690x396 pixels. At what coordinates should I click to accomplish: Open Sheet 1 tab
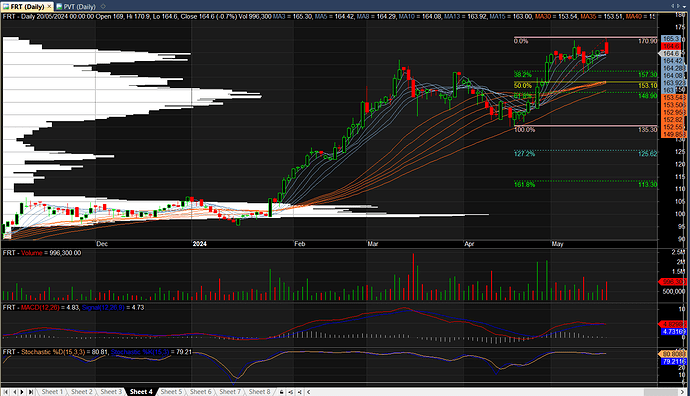point(52,392)
